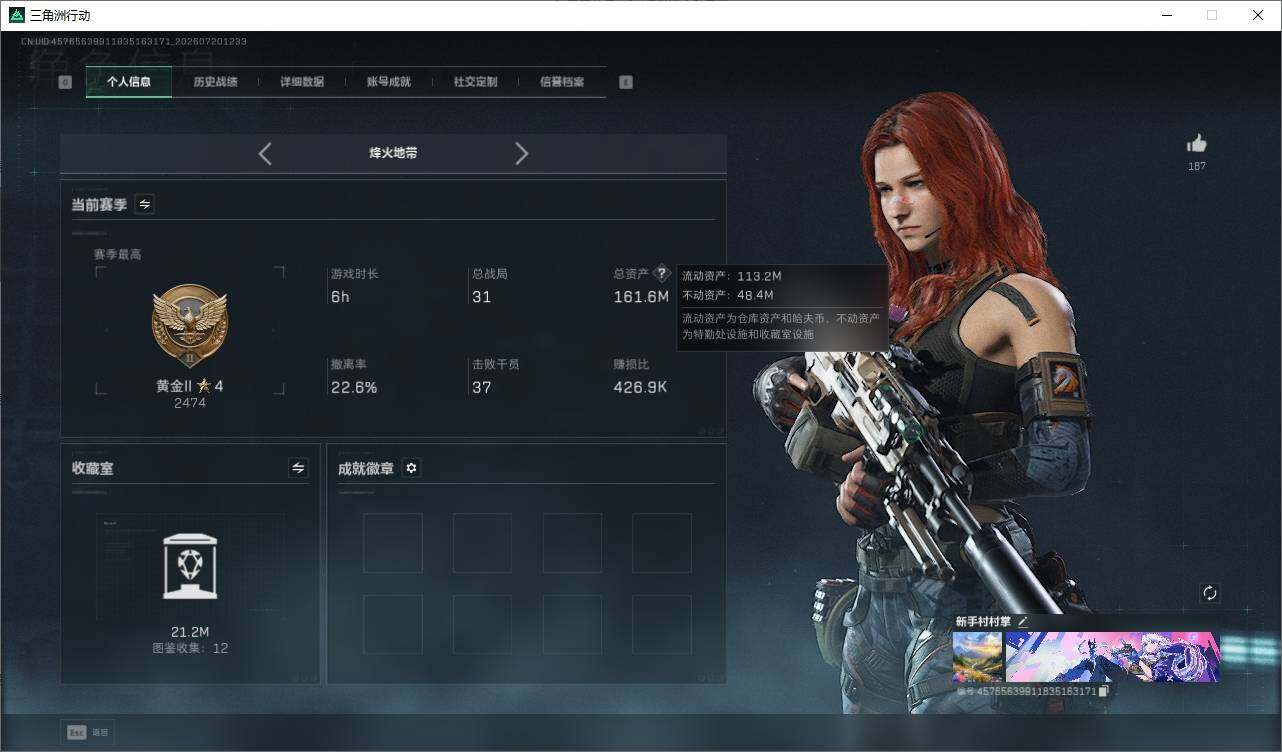
Task: Click the E key icon right of tabs
Action: pos(626,82)
